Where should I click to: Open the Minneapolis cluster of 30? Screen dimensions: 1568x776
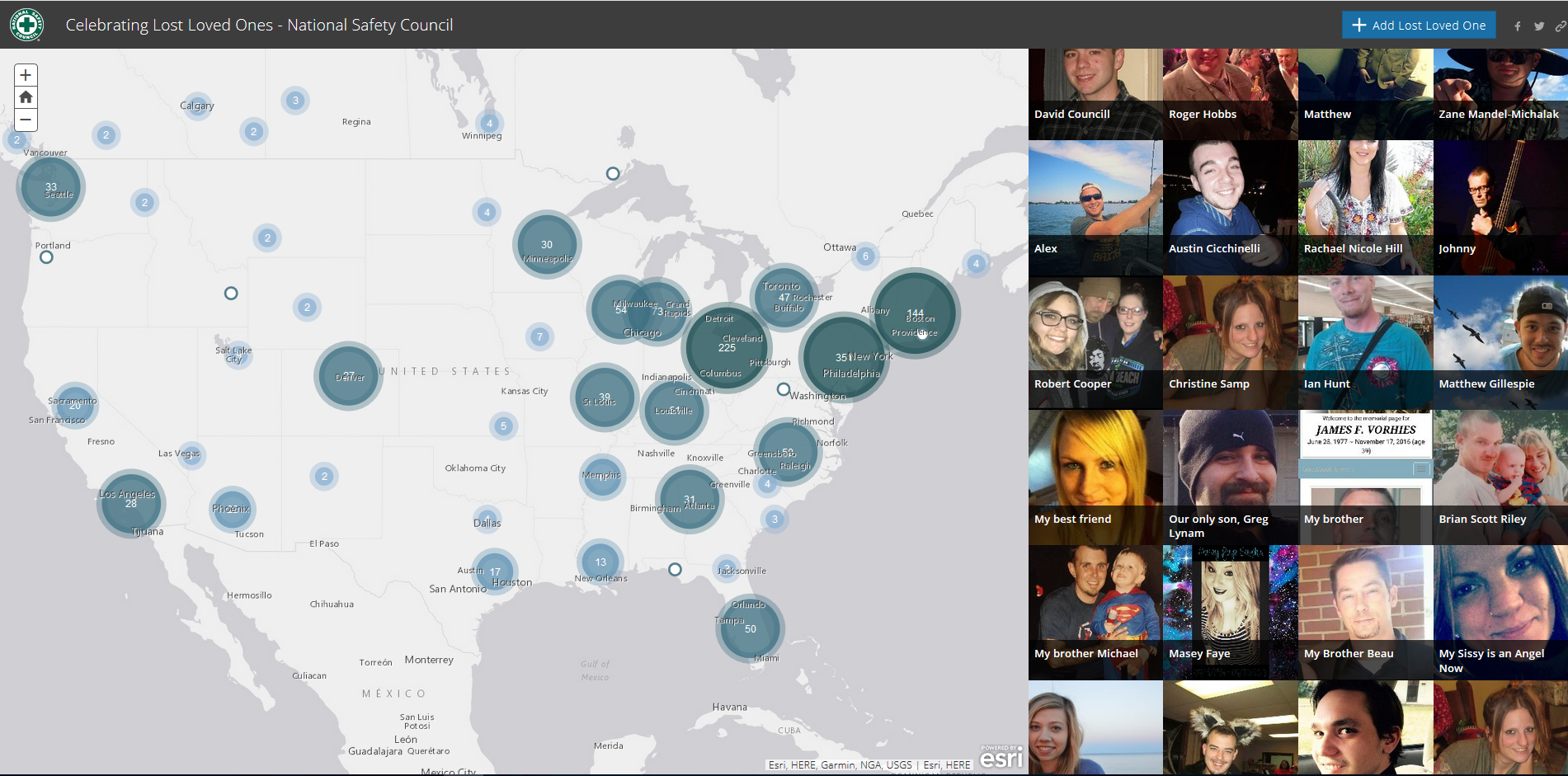click(x=547, y=245)
